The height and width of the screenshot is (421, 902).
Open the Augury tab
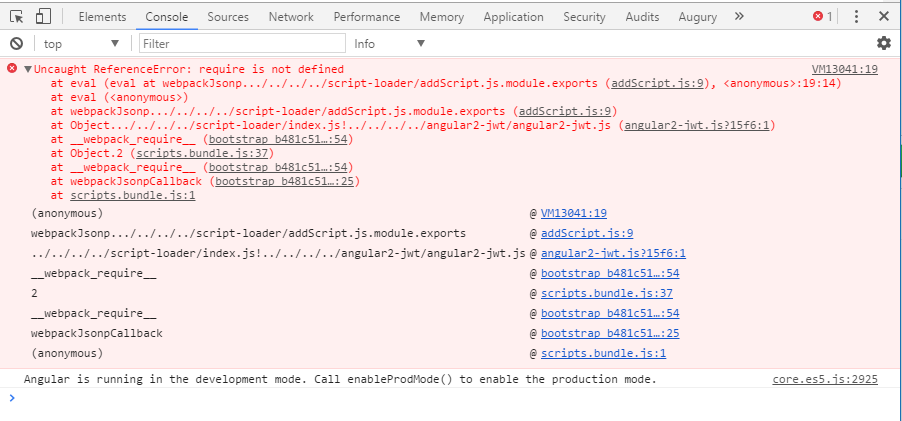697,17
